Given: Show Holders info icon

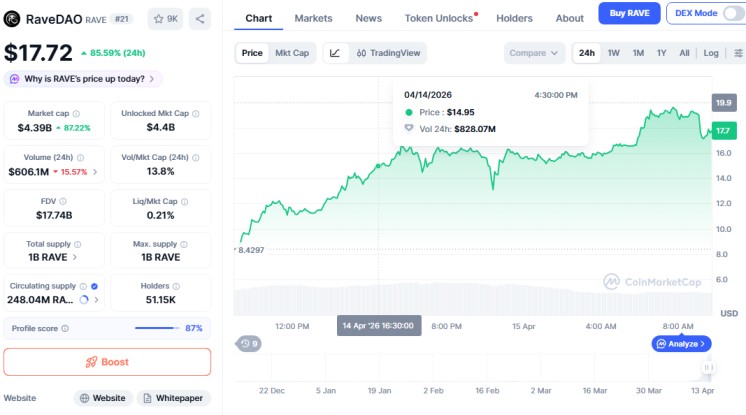Looking at the screenshot, I should pos(176,286).
